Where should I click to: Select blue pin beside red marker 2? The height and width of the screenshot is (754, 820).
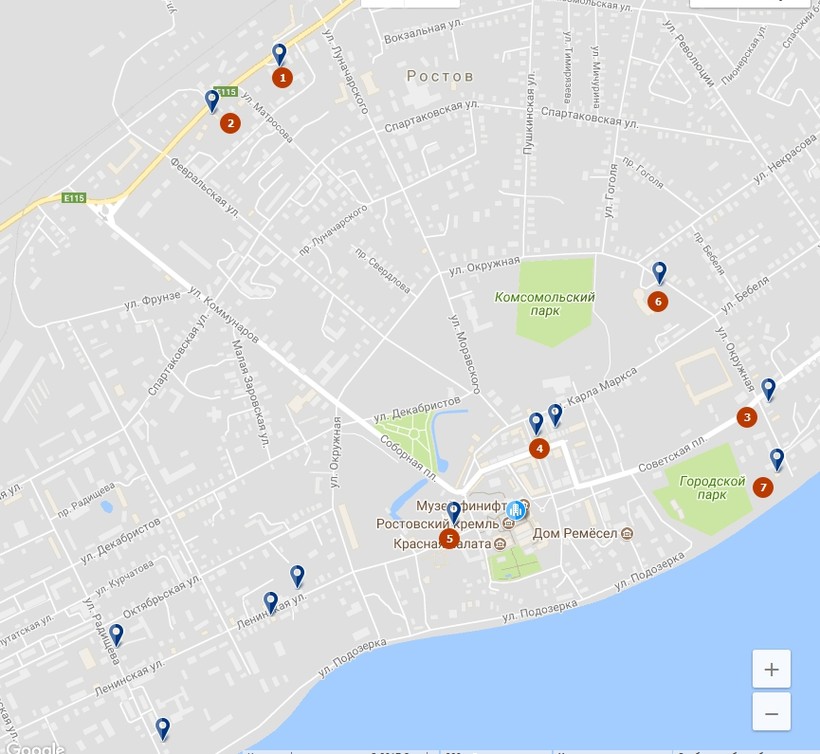click(x=211, y=100)
